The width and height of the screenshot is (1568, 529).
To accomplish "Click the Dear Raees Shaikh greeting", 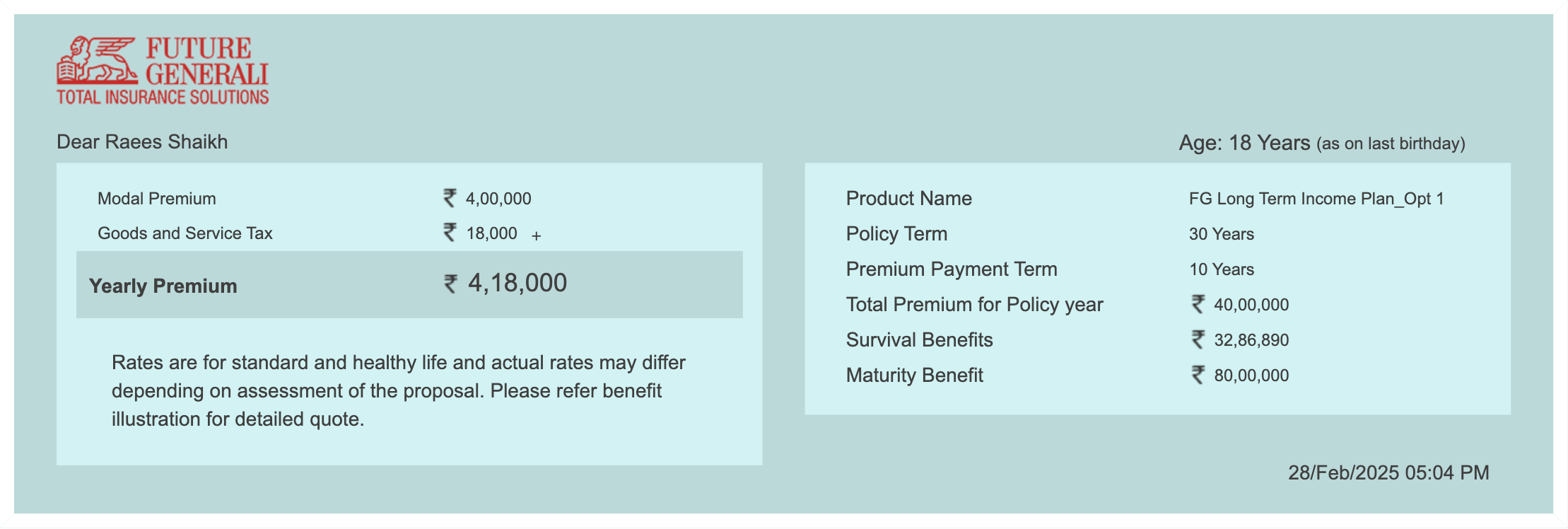I will click(x=142, y=141).
